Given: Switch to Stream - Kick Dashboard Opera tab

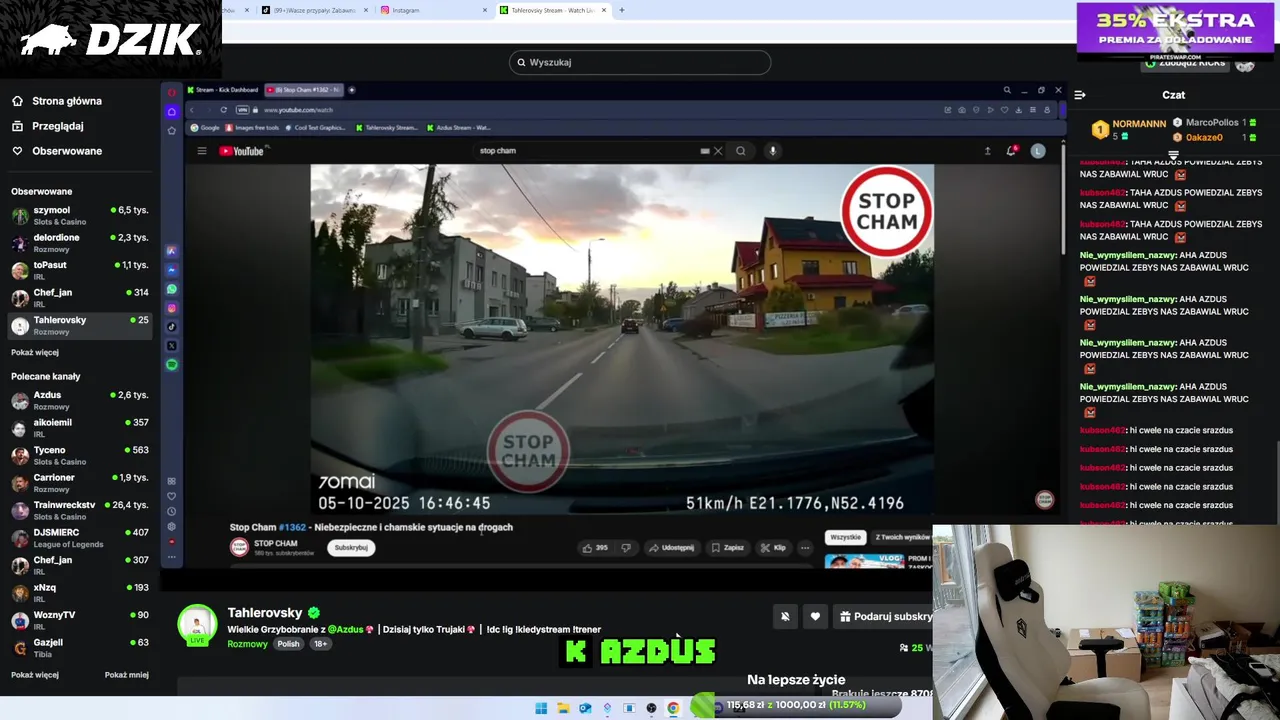Looking at the screenshot, I should [222, 90].
